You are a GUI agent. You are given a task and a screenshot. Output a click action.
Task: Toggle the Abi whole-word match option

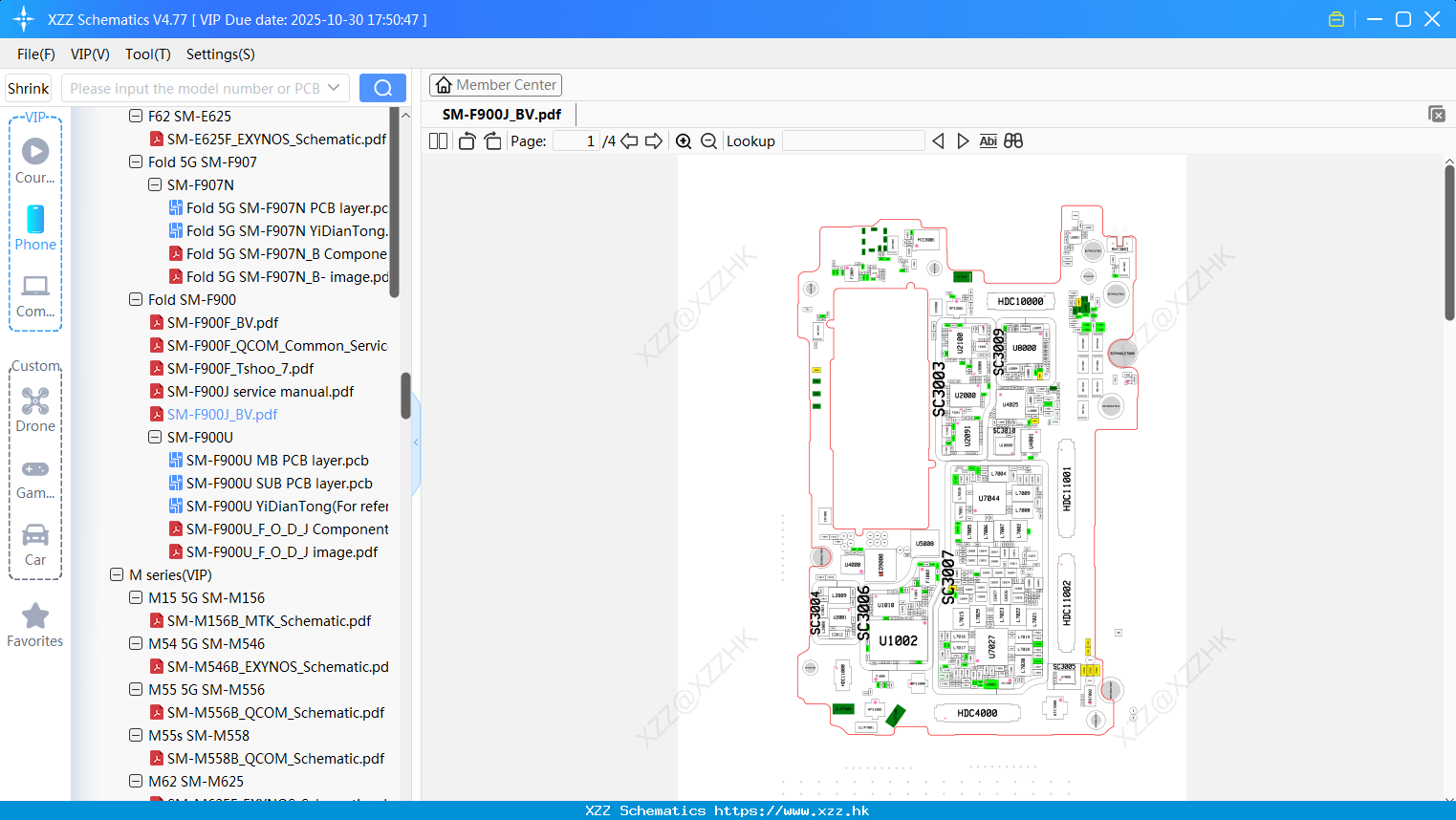(x=989, y=140)
